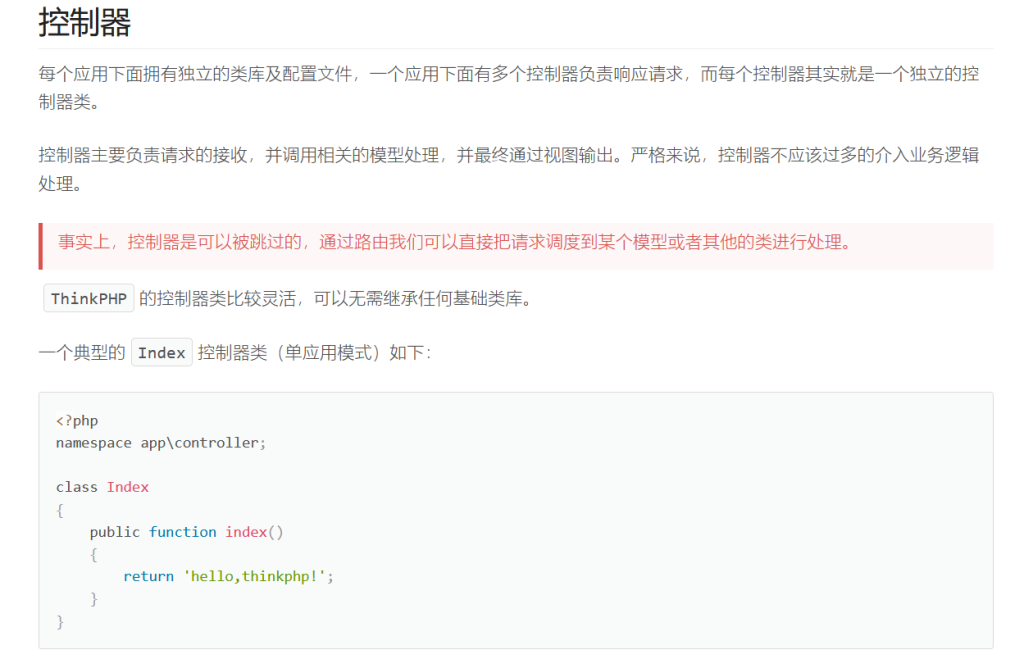Click the opening brace below class Index
Screen dimensions: 1024x659
click(60, 510)
